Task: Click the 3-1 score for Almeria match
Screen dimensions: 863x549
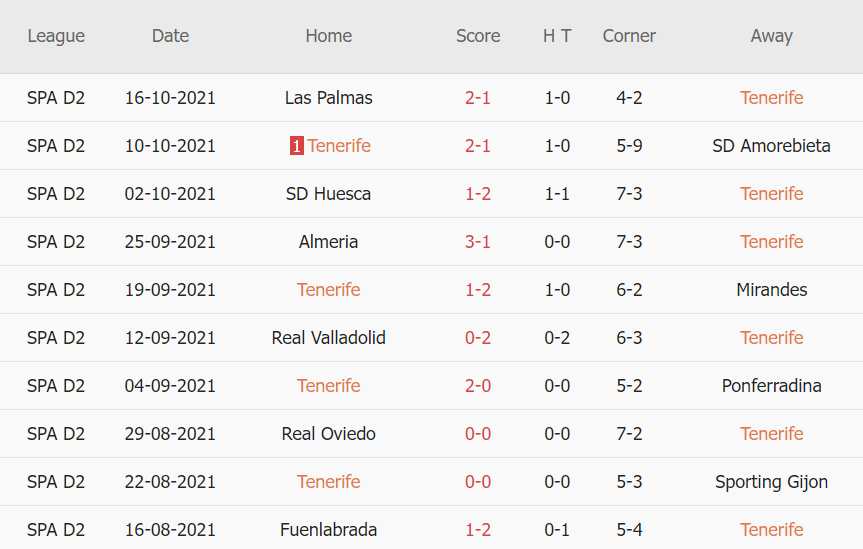Action: tap(478, 242)
